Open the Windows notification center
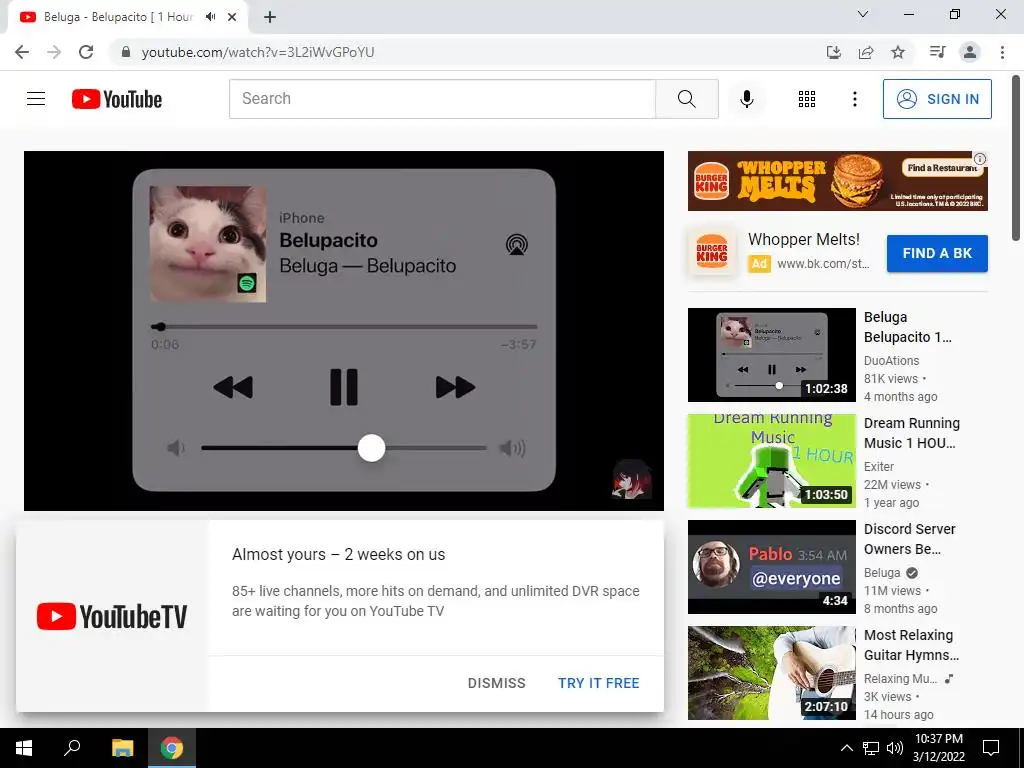Viewport: 1024px width, 768px height. point(991,748)
